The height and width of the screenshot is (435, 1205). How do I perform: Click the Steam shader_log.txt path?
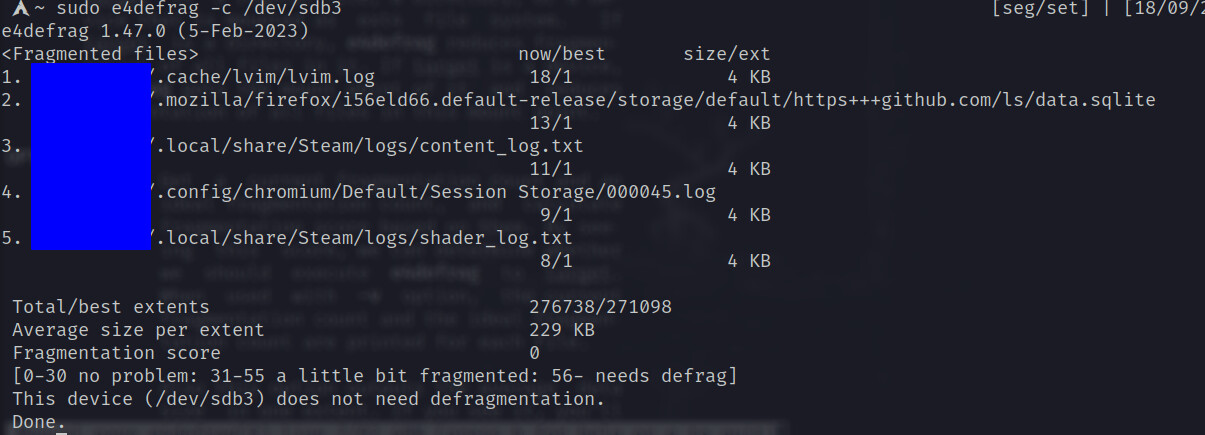click(360, 238)
